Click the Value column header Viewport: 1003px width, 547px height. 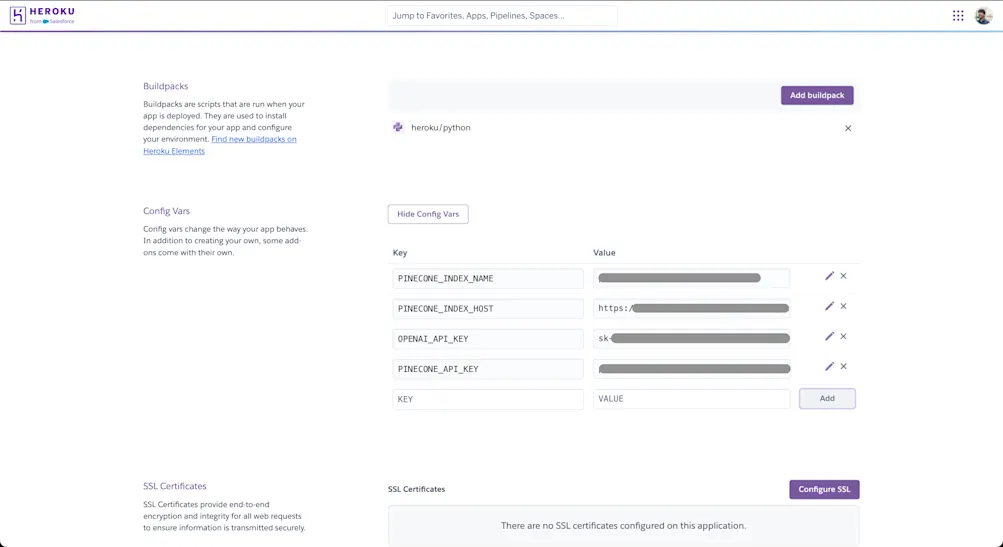[x=604, y=253]
